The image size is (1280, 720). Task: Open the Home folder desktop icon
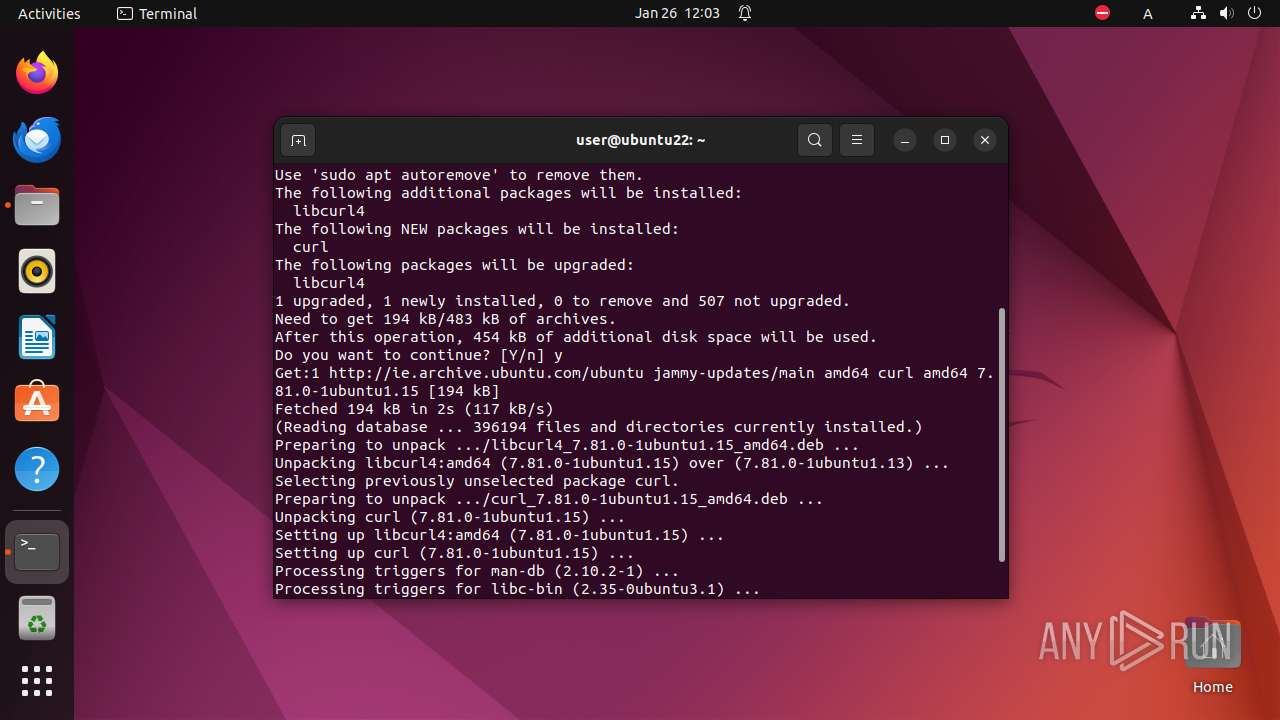(x=1212, y=656)
